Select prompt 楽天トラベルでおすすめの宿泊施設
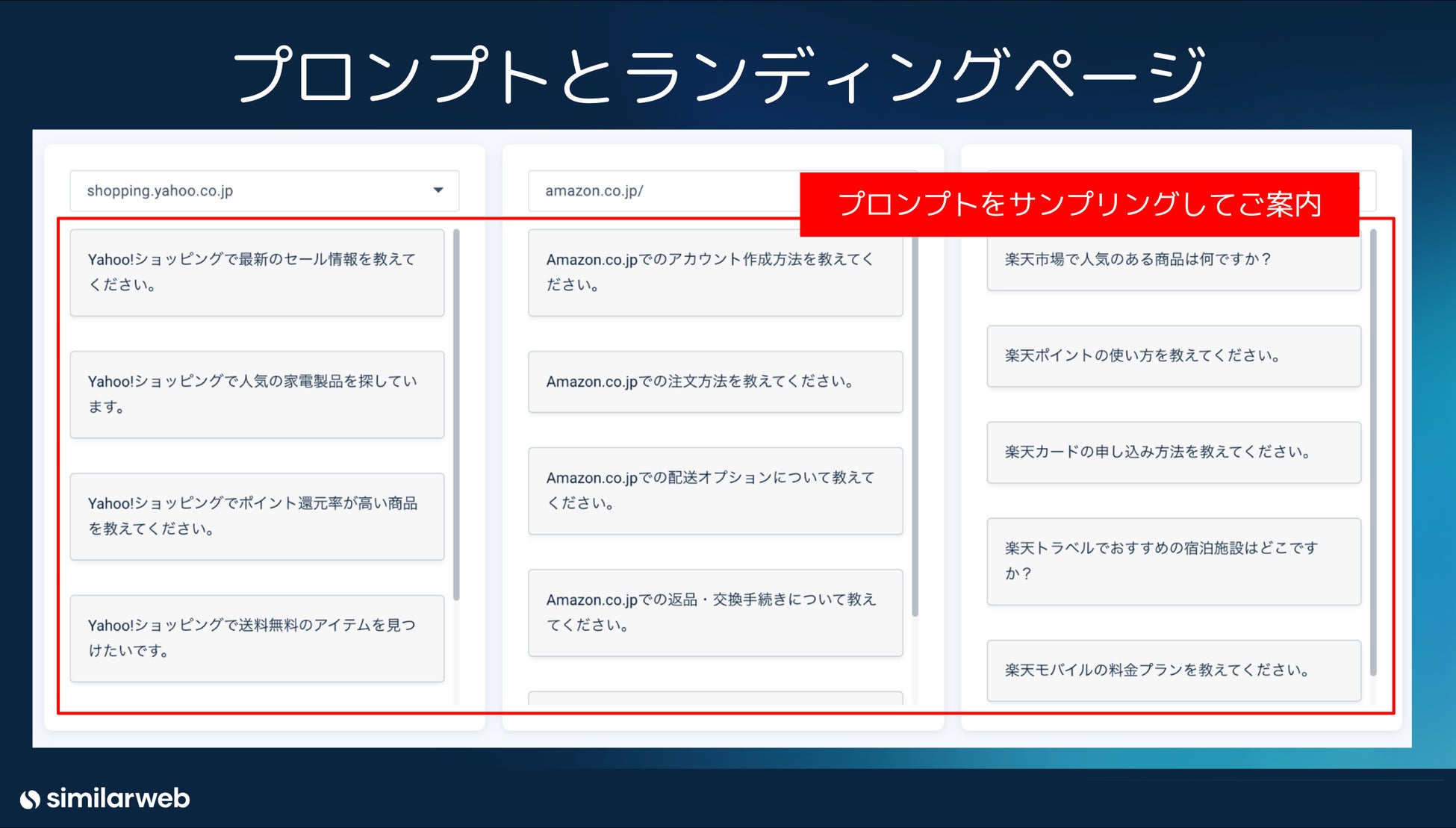 click(1174, 561)
